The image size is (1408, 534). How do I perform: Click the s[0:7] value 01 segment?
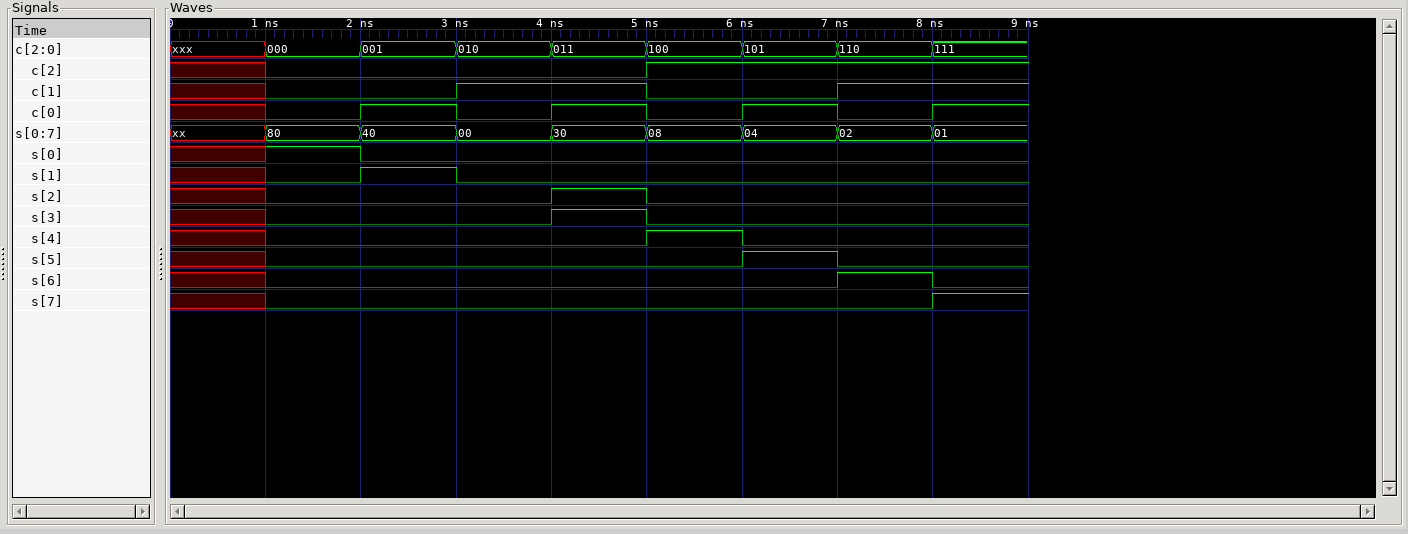tap(980, 133)
